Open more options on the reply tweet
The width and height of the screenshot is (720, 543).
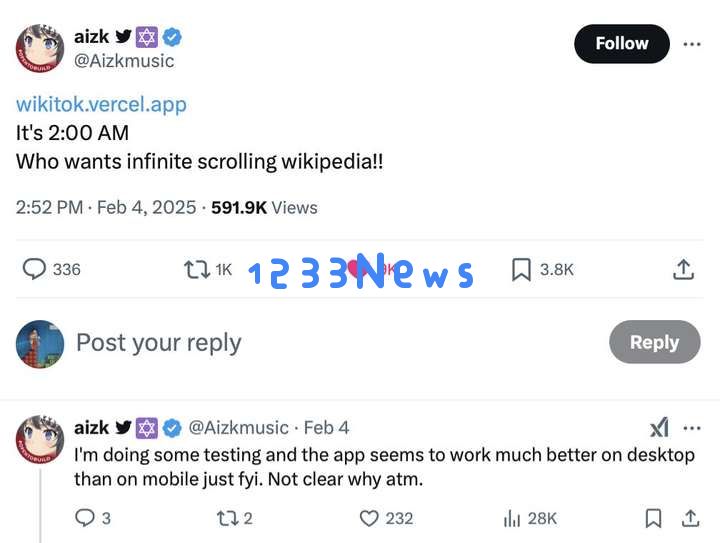point(692,428)
